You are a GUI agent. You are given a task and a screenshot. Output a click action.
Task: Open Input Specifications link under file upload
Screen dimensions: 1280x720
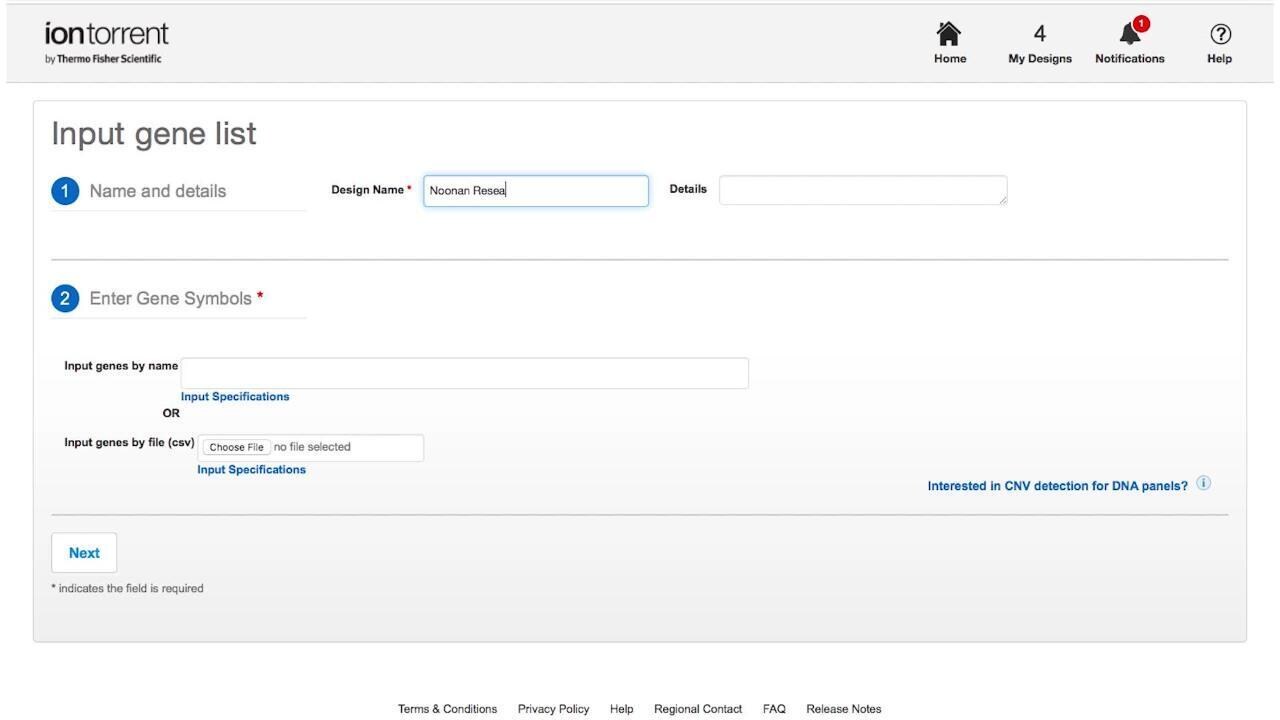[252, 470]
